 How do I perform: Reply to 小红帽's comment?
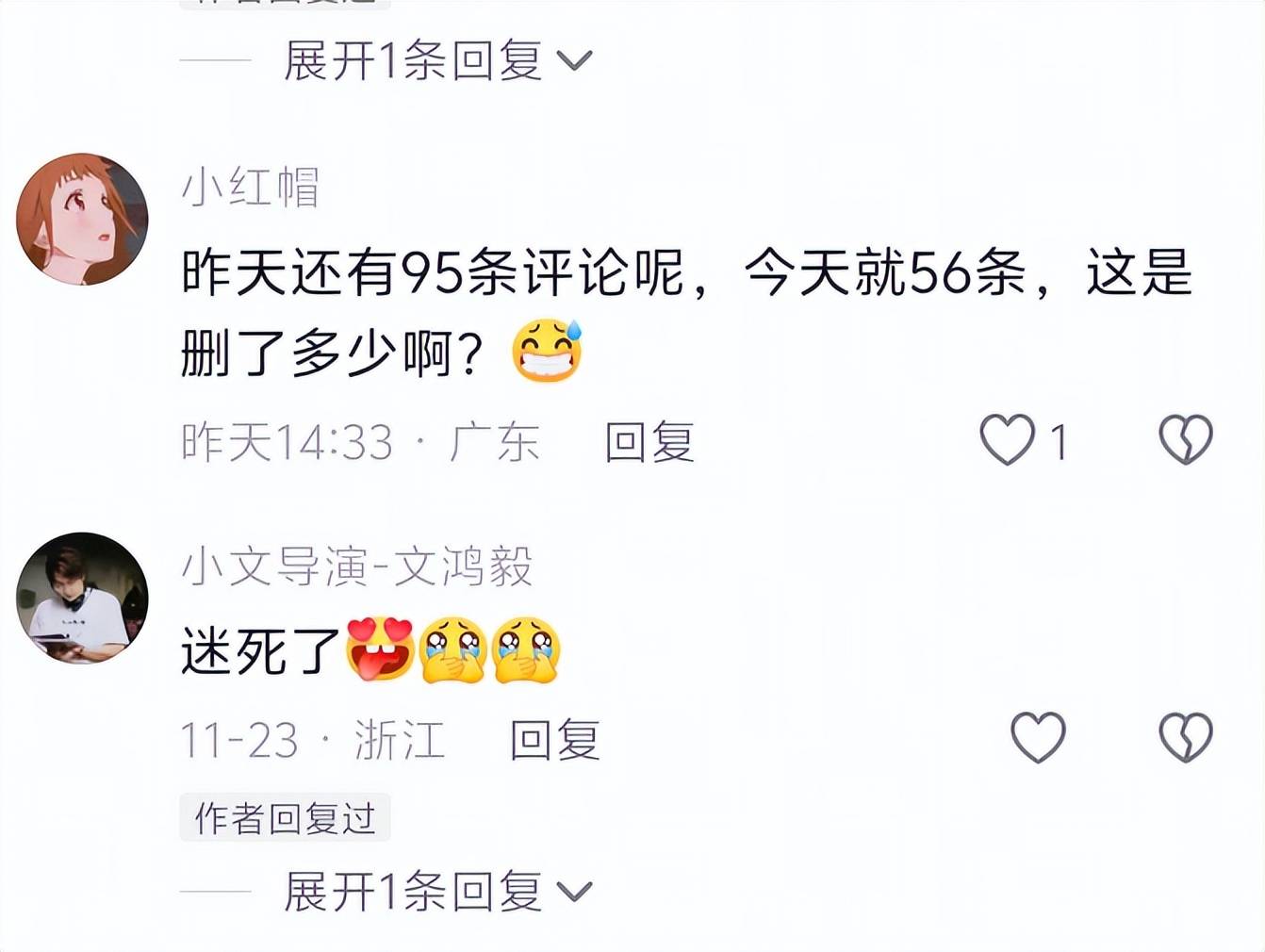pos(649,442)
